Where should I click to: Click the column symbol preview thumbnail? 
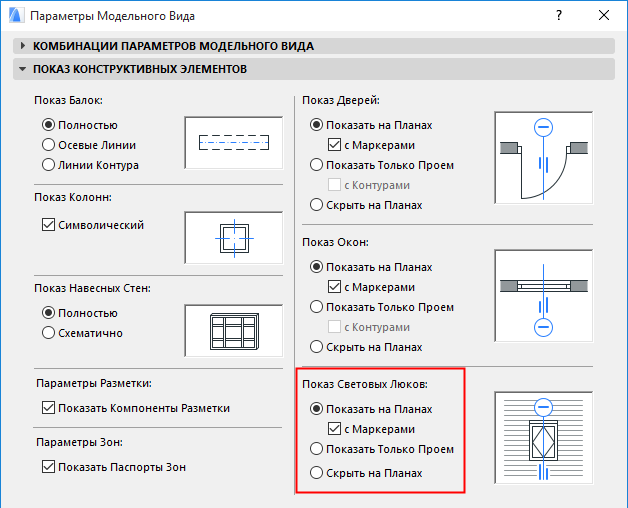tap(233, 238)
